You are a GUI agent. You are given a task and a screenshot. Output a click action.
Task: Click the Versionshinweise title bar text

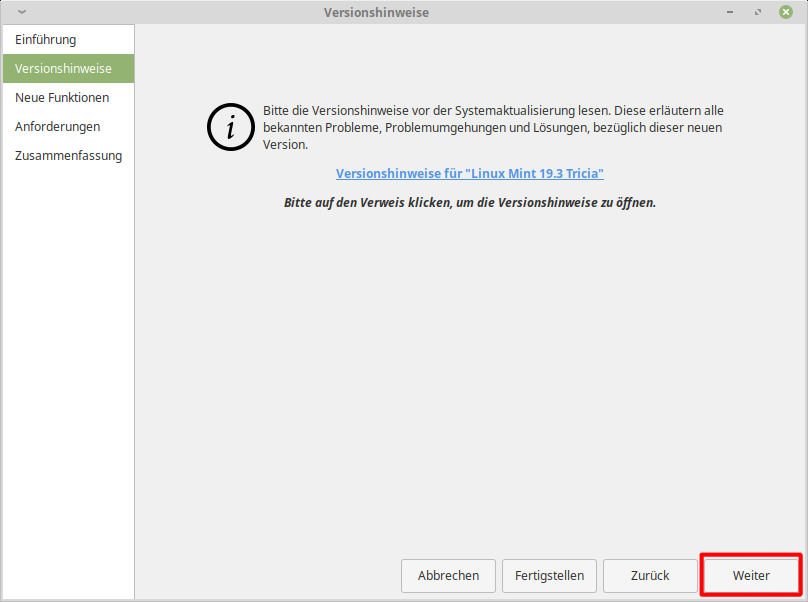coord(376,12)
